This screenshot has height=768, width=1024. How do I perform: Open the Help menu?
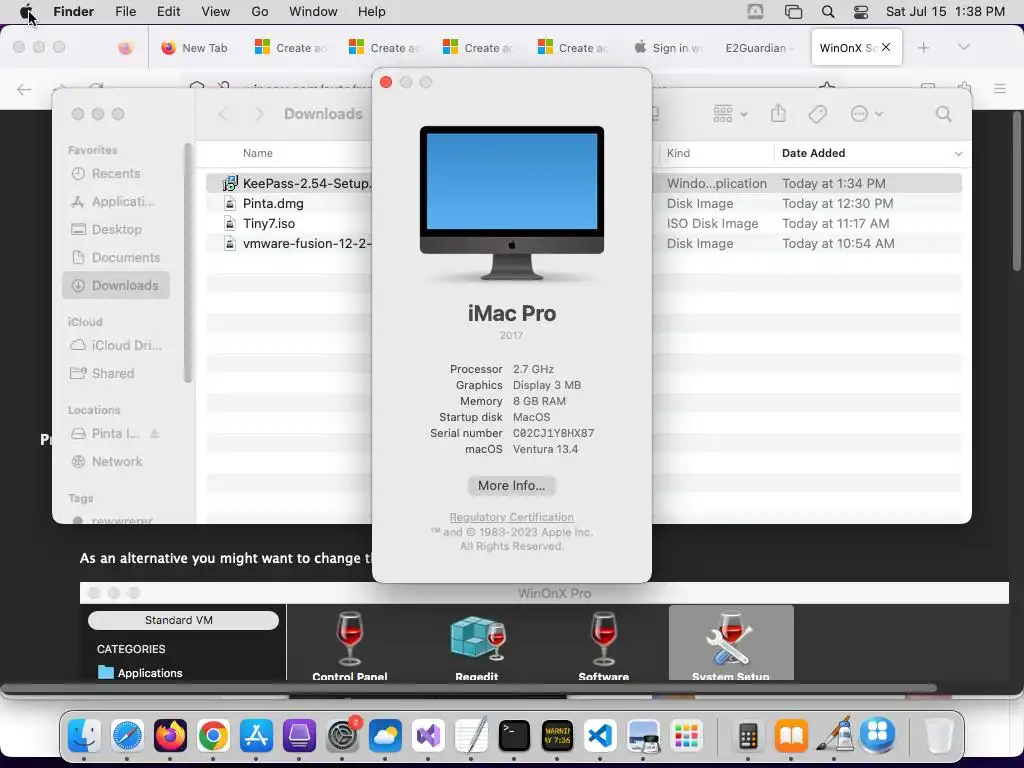[x=372, y=11]
